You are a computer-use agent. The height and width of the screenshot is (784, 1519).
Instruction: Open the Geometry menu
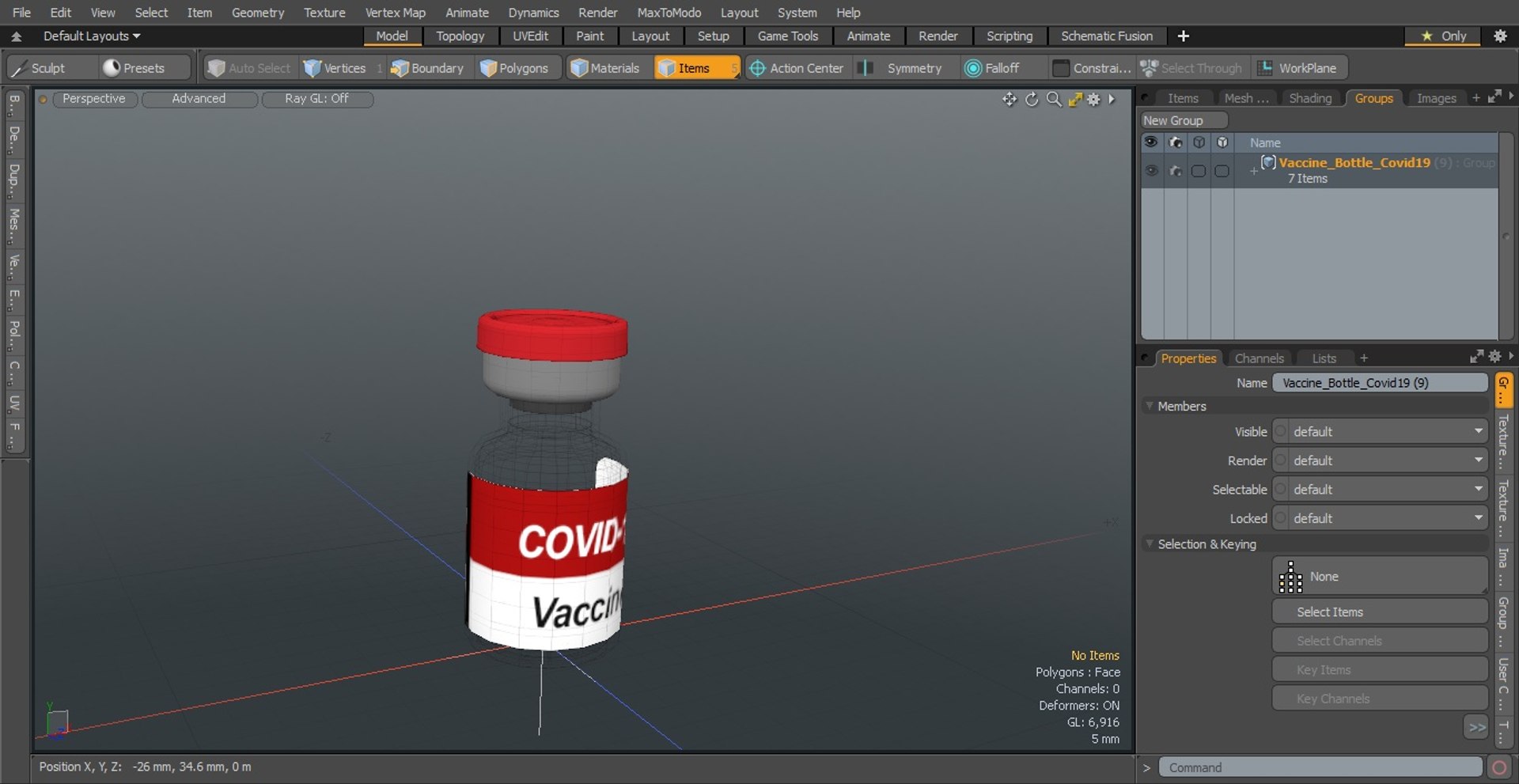coord(258,13)
